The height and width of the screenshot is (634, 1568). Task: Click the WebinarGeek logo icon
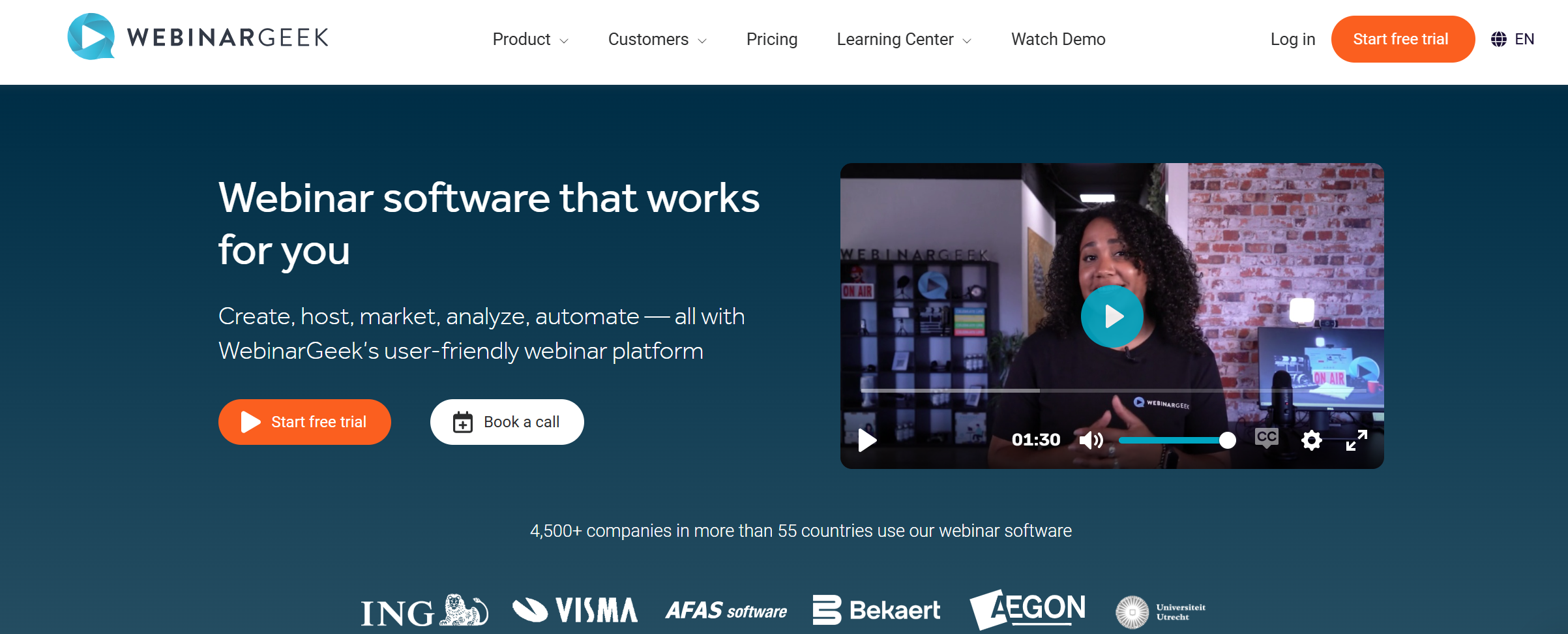point(91,37)
